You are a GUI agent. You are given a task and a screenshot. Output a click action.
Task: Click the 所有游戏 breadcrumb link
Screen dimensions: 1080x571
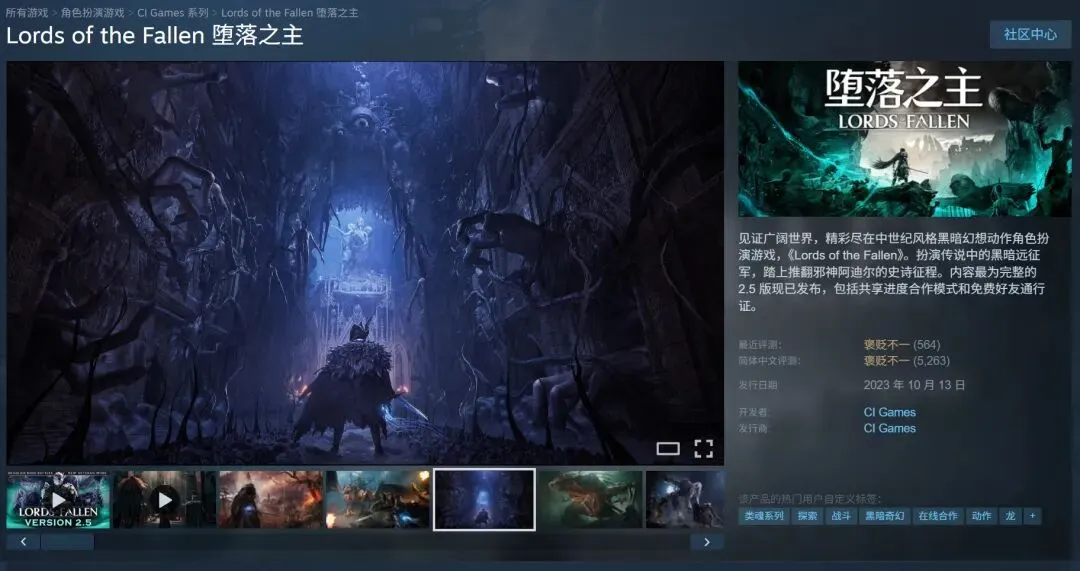click(27, 12)
